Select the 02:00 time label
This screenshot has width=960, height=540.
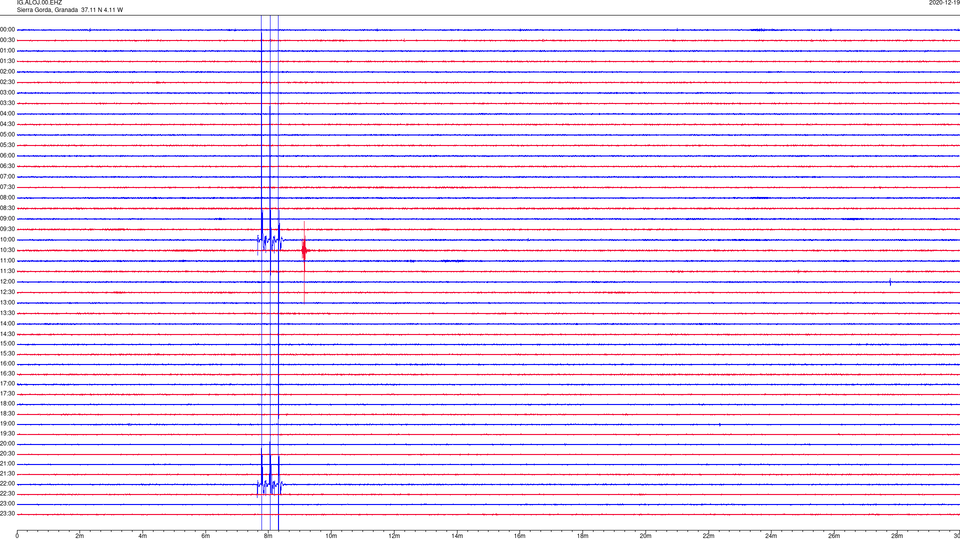coord(7,72)
